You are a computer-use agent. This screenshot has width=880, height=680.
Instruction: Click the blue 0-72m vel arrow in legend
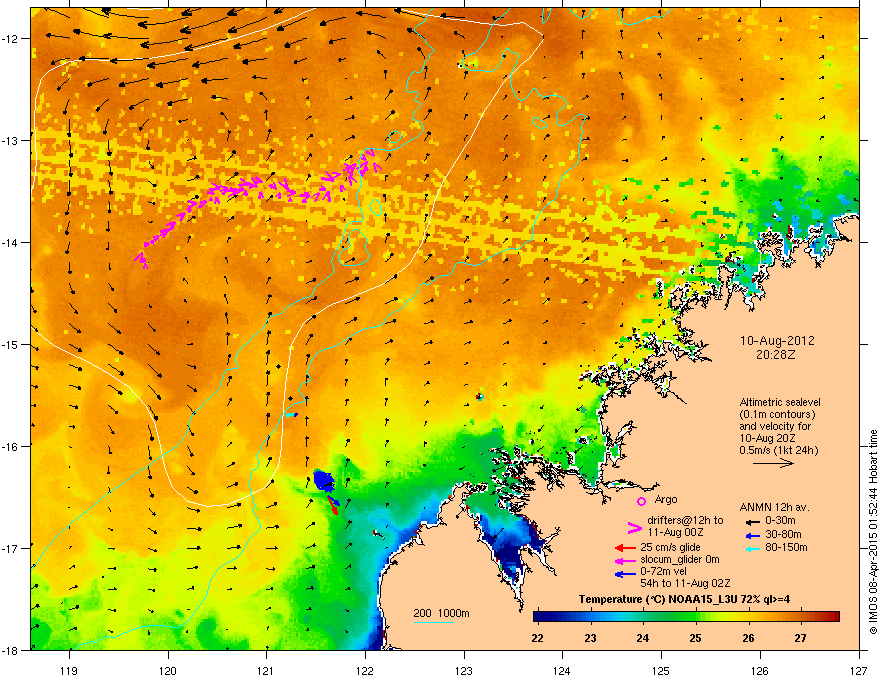(x=625, y=573)
